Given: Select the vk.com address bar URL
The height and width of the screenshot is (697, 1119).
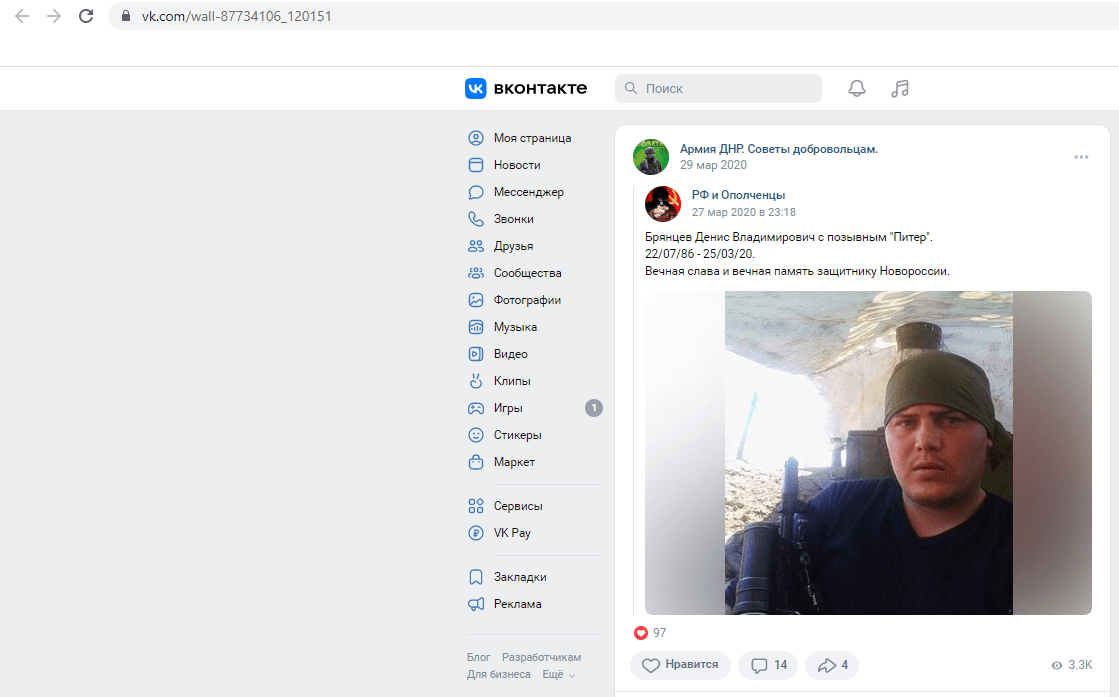Looking at the screenshot, I should pyautogui.click(x=236, y=16).
